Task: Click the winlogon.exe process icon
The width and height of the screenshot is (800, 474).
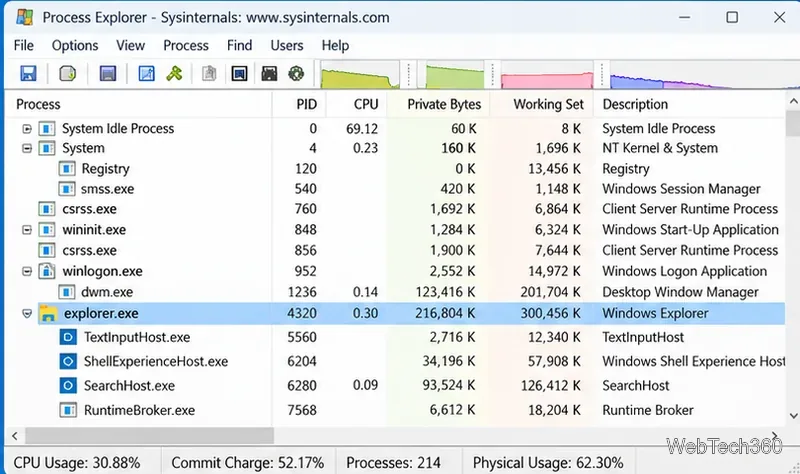Action: [x=46, y=271]
